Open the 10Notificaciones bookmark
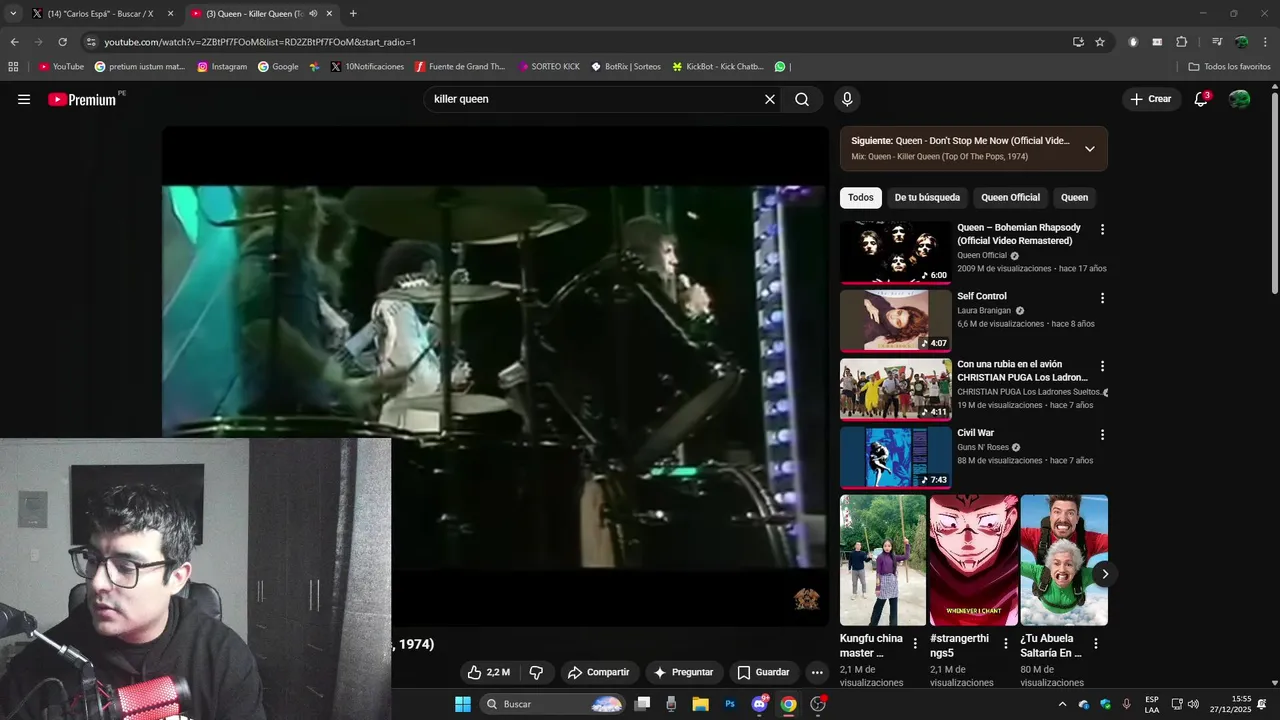The height and width of the screenshot is (720, 1280). (366, 66)
